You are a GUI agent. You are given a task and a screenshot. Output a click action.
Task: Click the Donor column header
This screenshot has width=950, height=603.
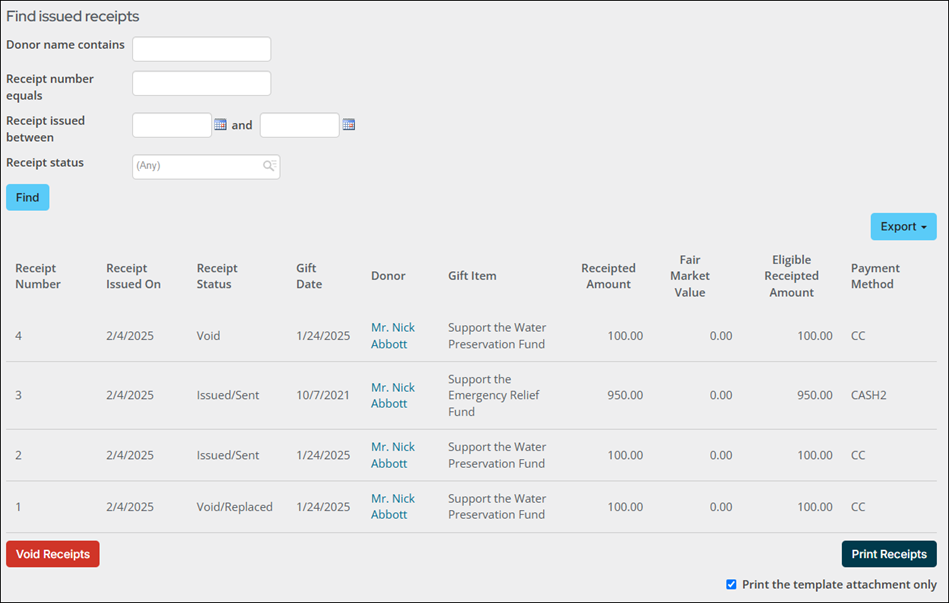click(388, 276)
